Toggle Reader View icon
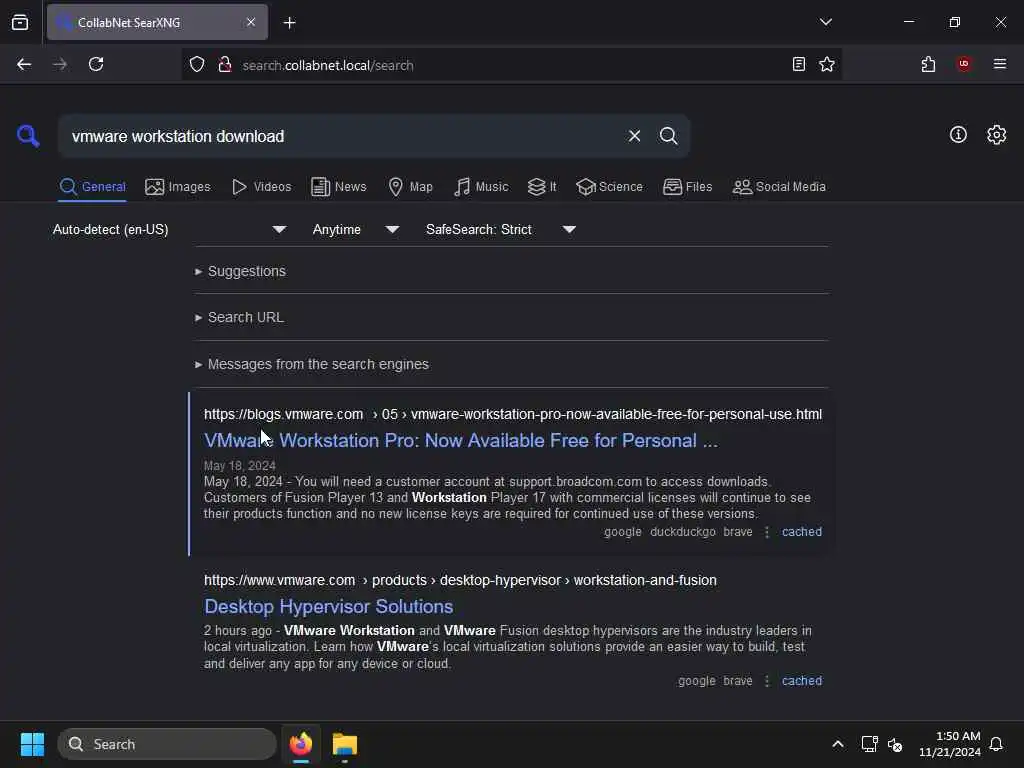 (x=798, y=64)
